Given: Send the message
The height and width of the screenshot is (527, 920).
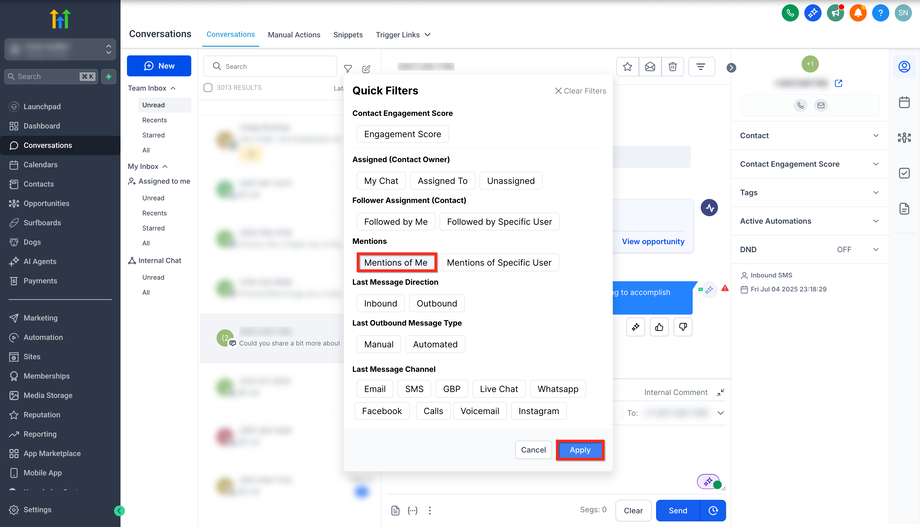Looking at the screenshot, I should 678,511.
